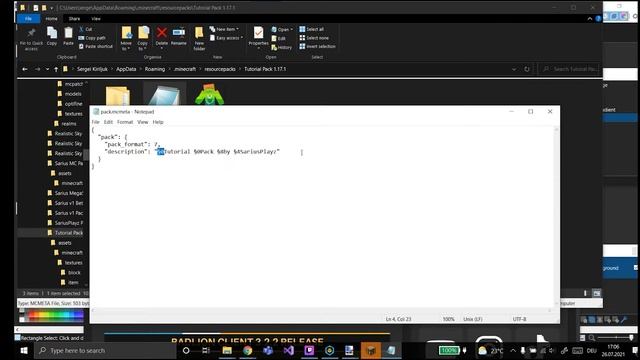Click Paste shortcut in the ribbon
640x360 pixels.
point(96,47)
